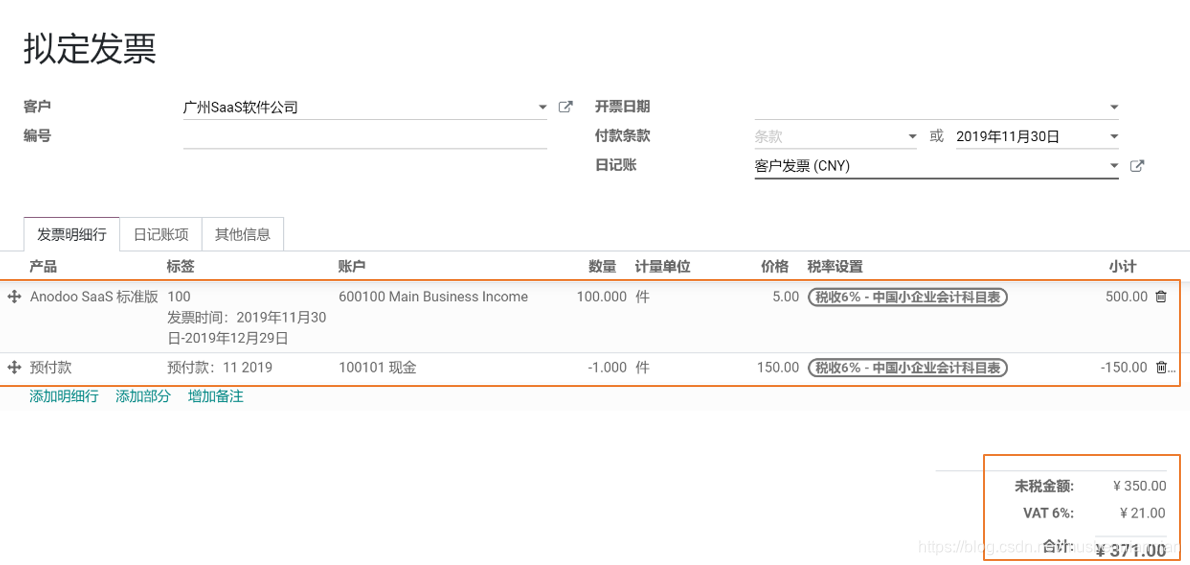Select the Anodoo SaaS 标准版 product cell
Image resolution: width=1190 pixels, height=565 pixels.
pos(94,297)
